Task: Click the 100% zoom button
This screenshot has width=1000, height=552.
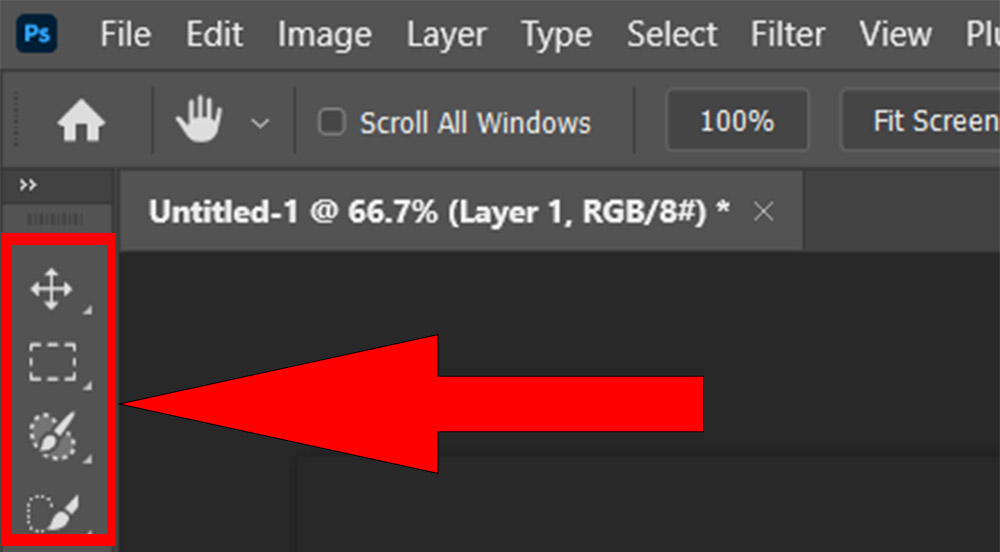Action: [737, 120]
